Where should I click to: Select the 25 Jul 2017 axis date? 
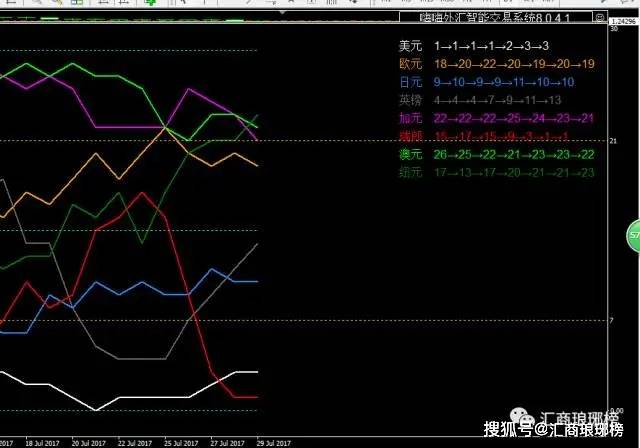coord(181,441)
